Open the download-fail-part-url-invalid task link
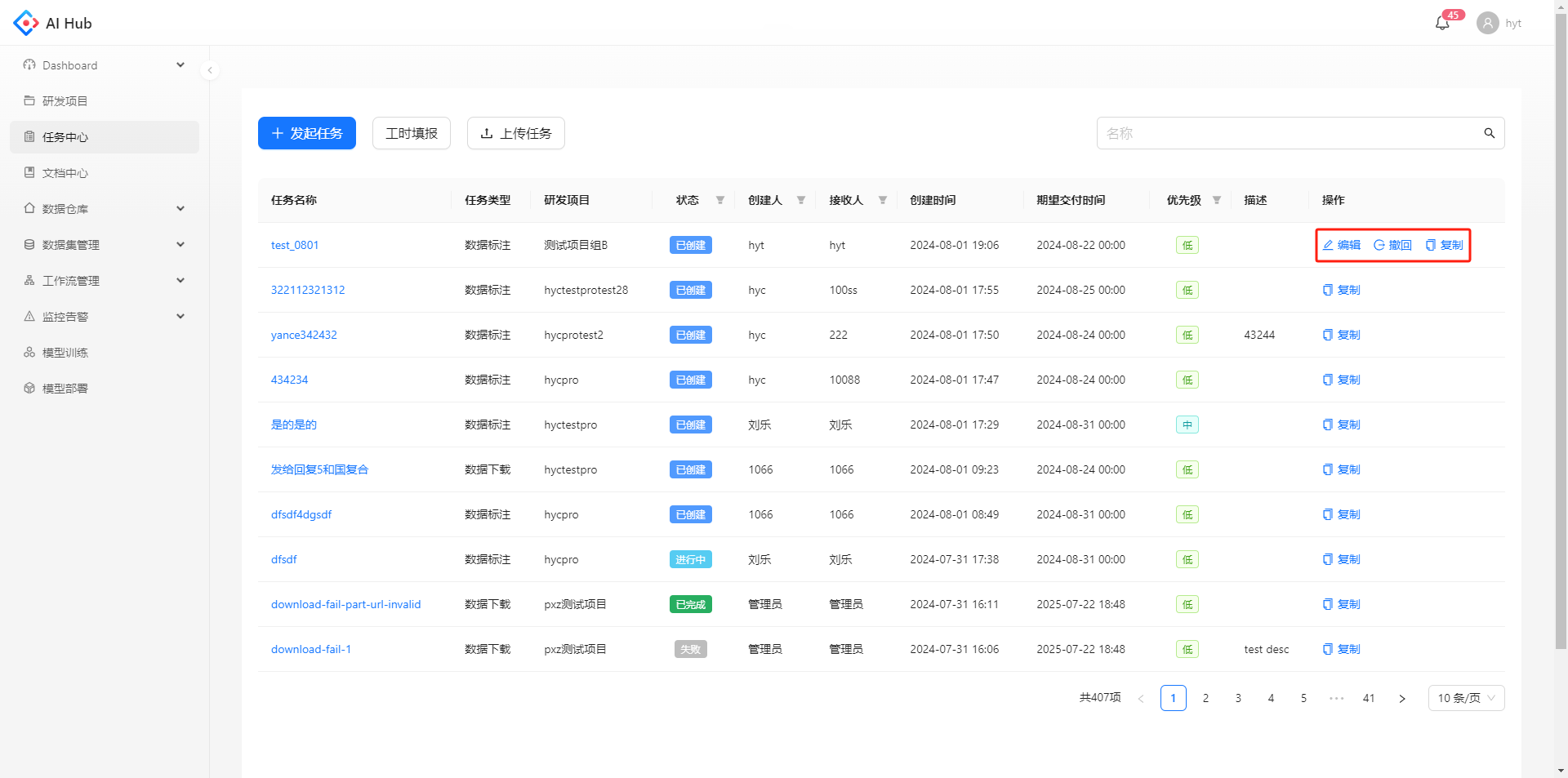 pos(346,604)
